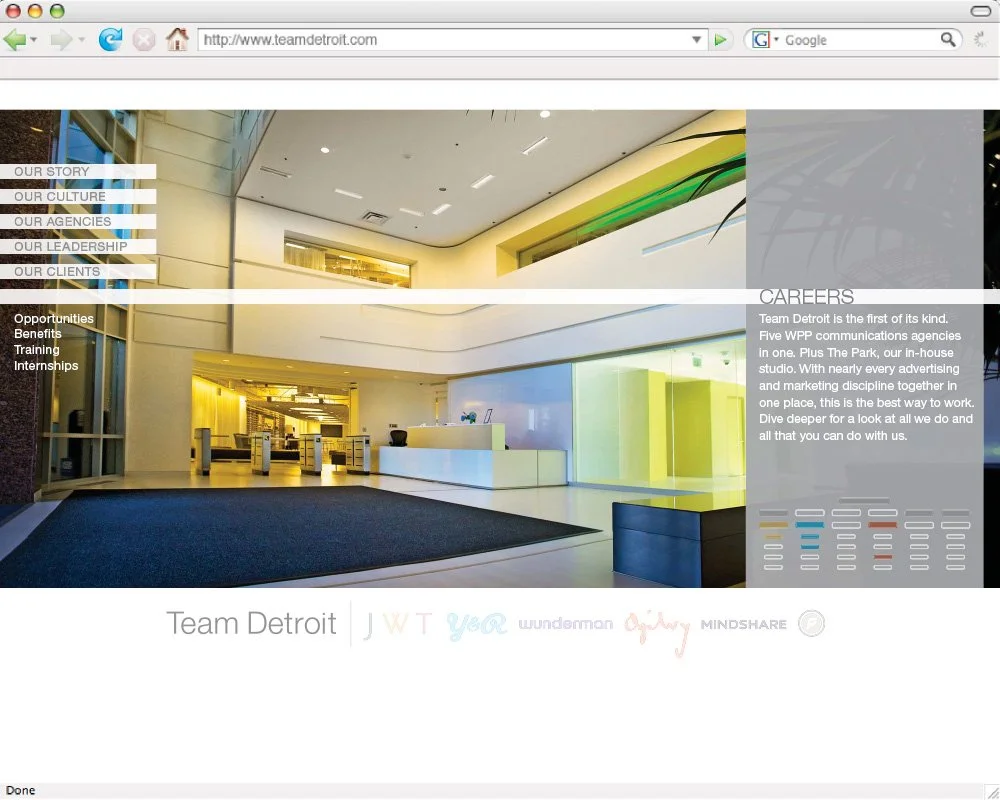The image size is (1000, 800).
Task: Open the OUR STORY menu item
Action: 78,172
